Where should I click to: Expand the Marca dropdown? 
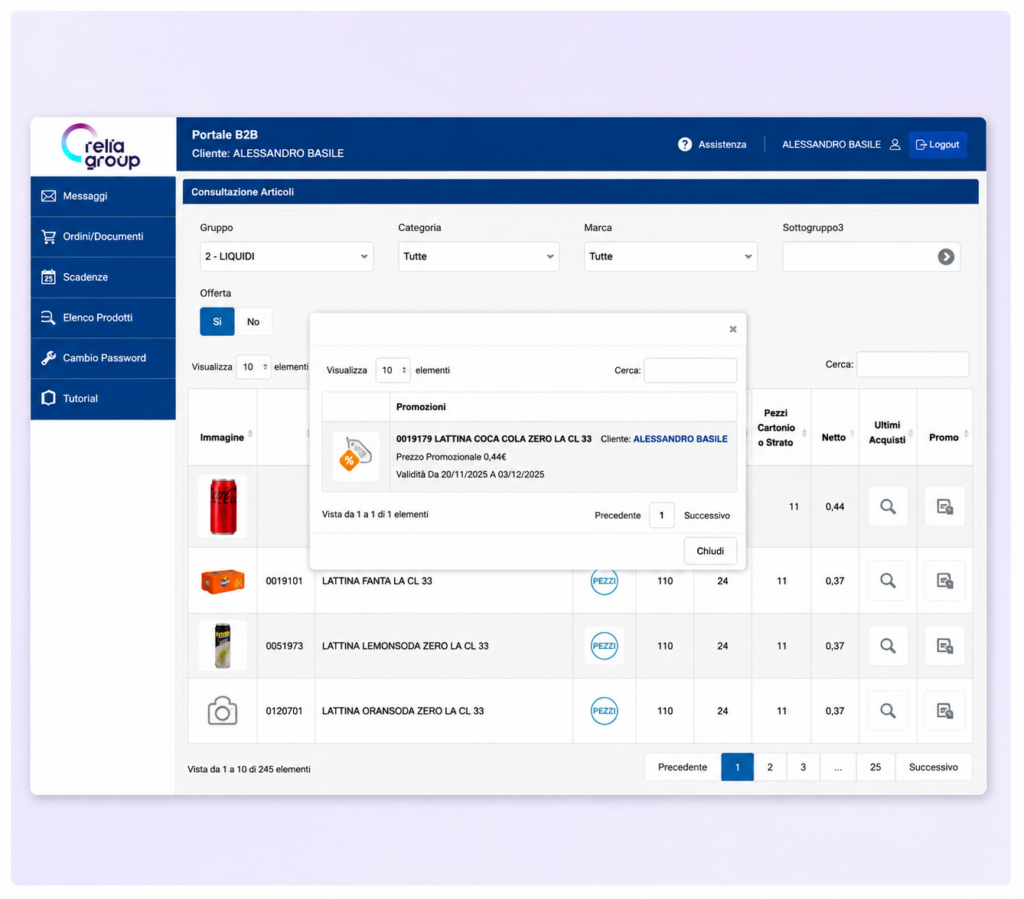[x=670, y=257]
